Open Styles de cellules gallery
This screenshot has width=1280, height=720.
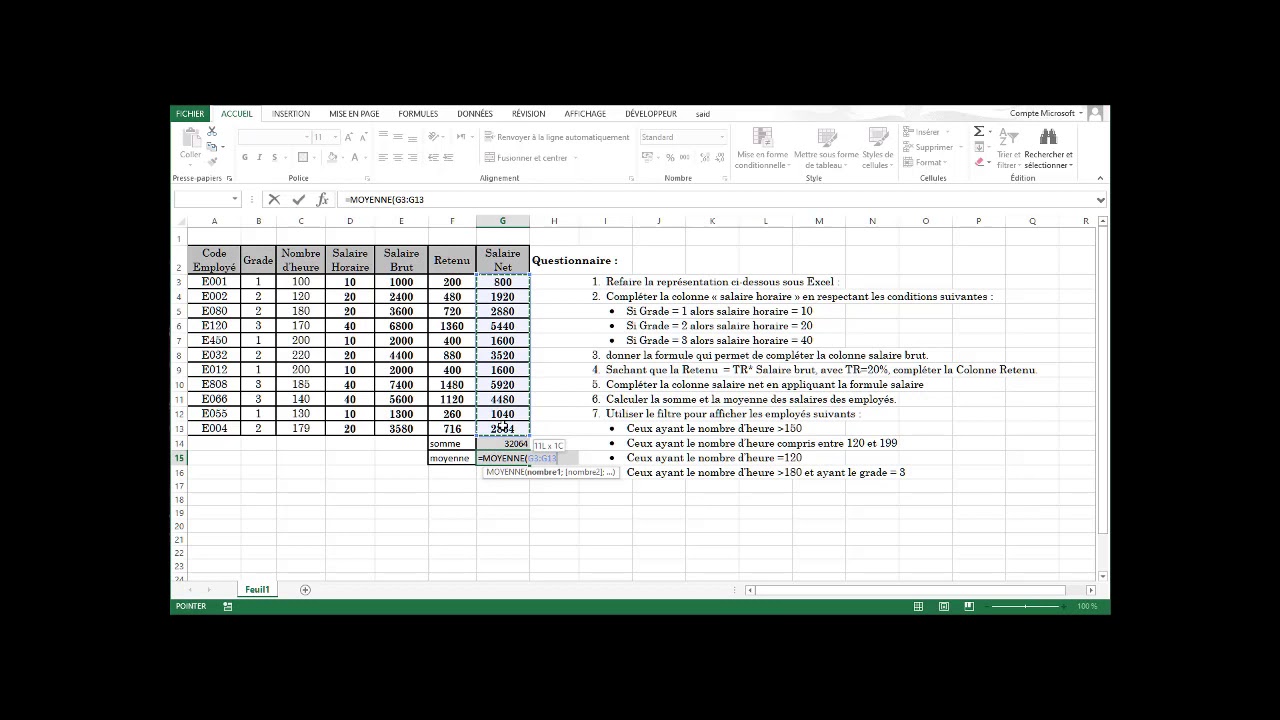877,148
